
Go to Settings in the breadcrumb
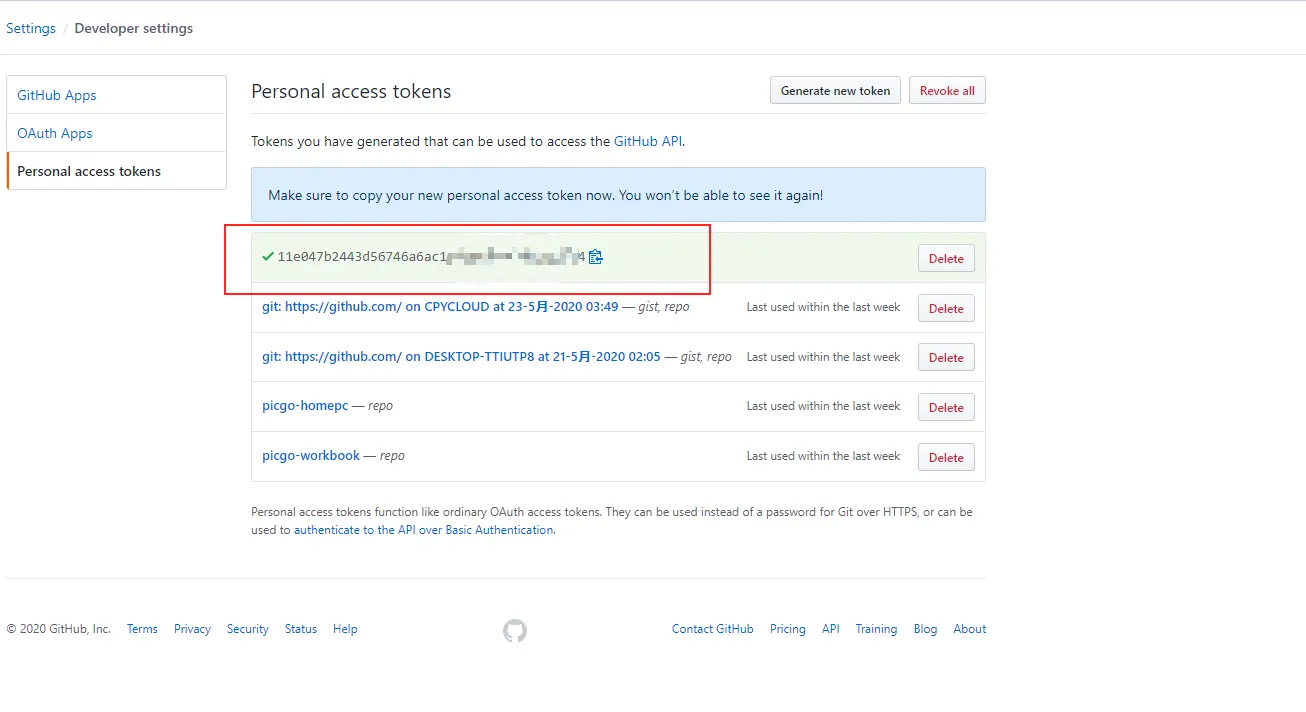pos(31,28)
